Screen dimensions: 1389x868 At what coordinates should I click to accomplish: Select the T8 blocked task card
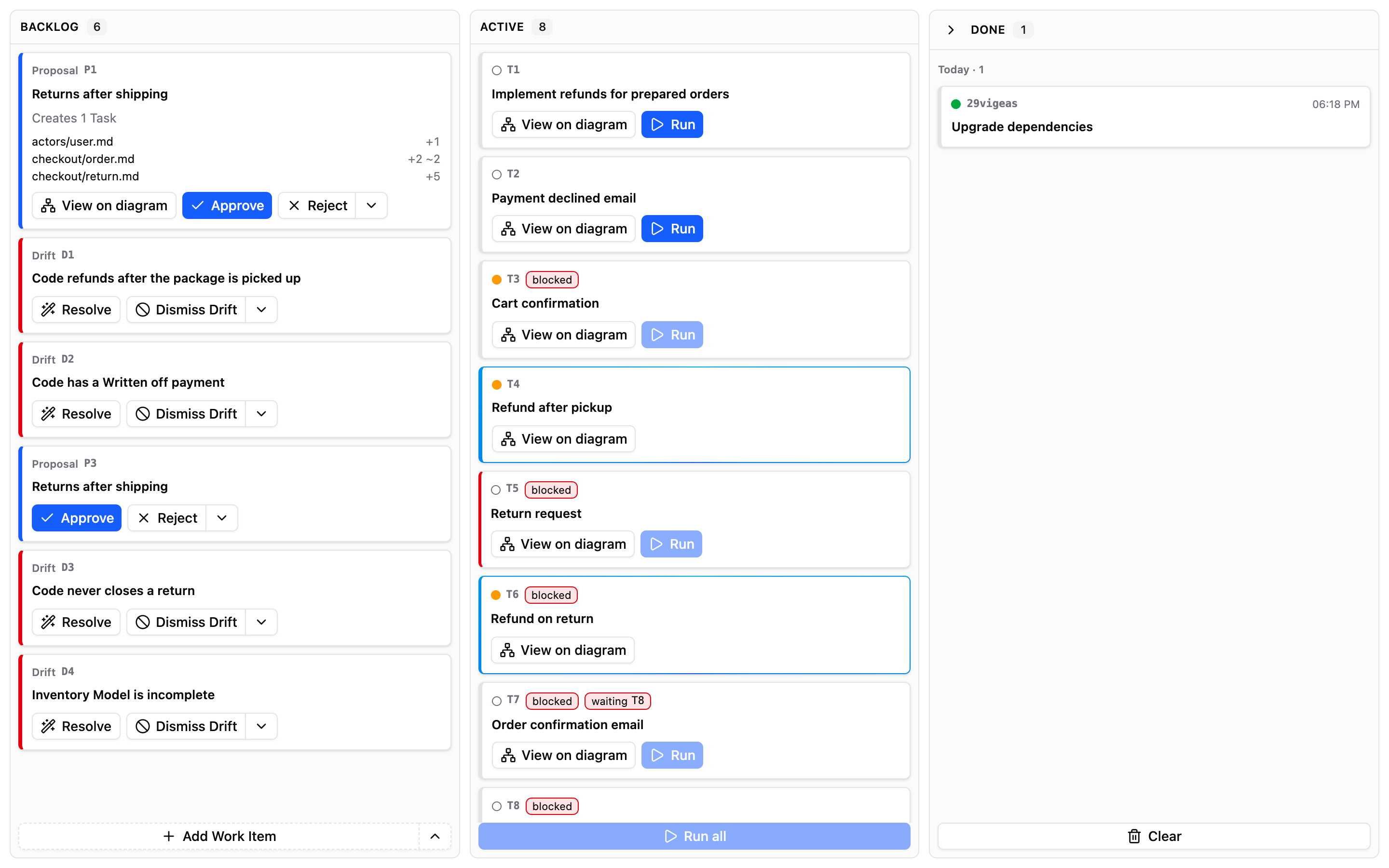[x=694, y=805]
